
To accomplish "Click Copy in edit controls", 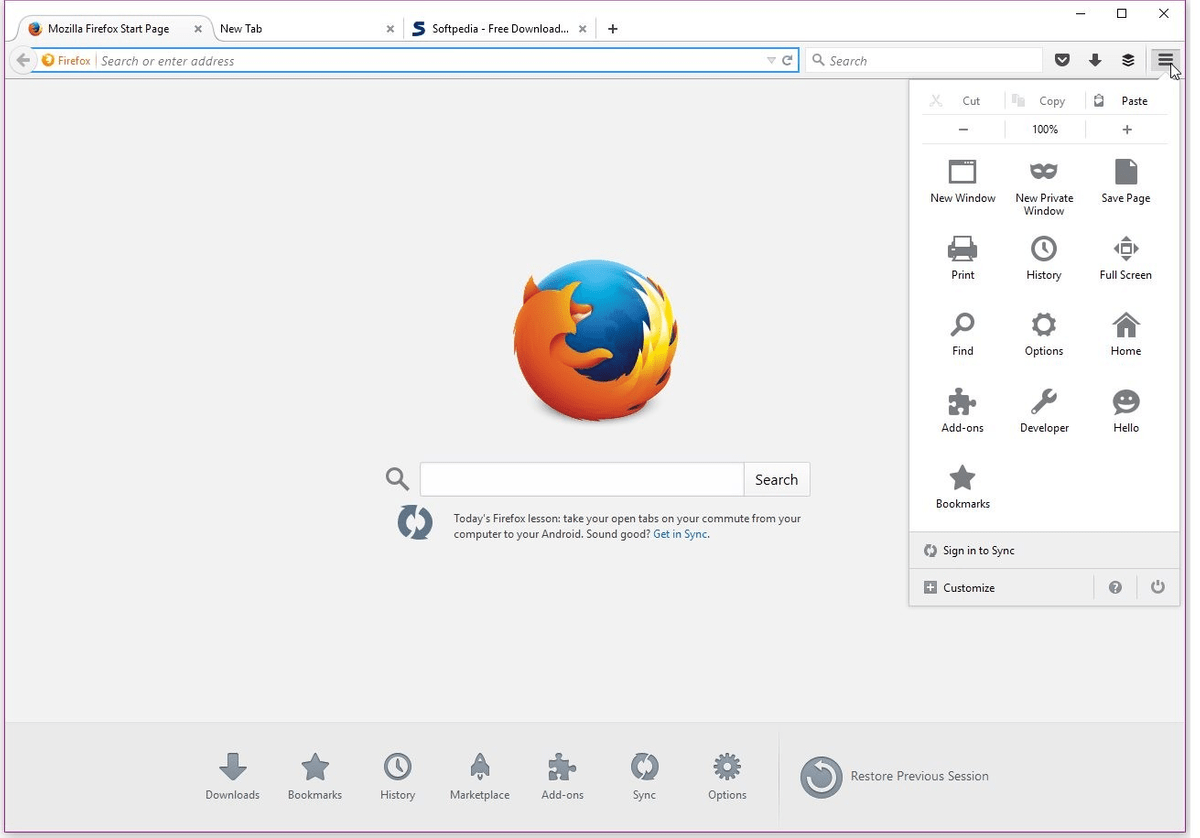I will tap(1044, 101).
